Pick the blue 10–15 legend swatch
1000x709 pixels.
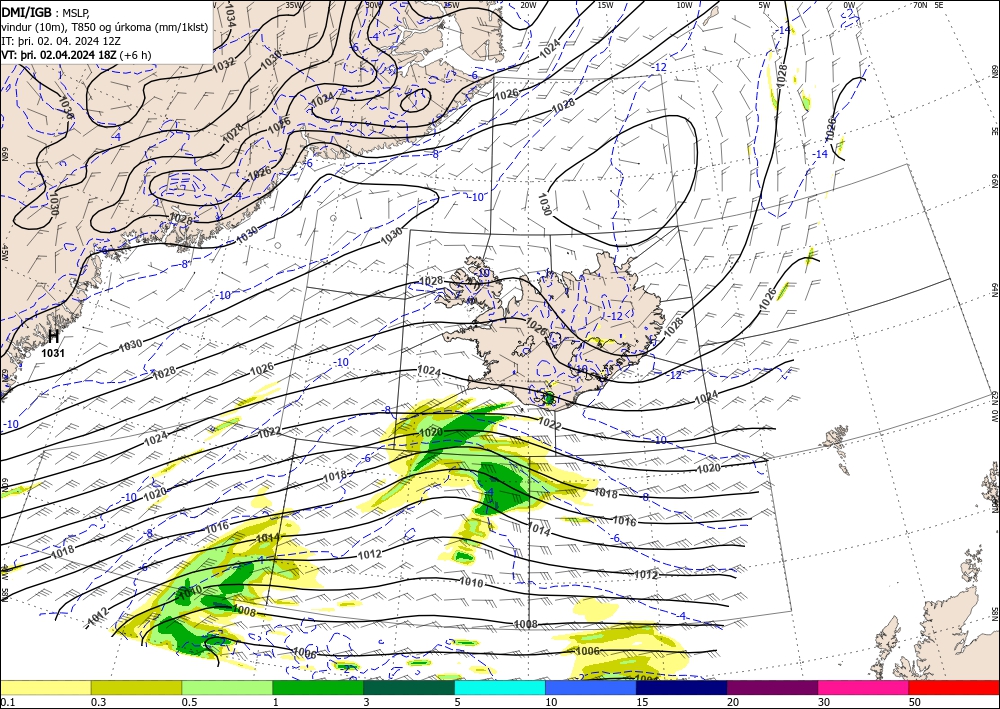(591, 687)
